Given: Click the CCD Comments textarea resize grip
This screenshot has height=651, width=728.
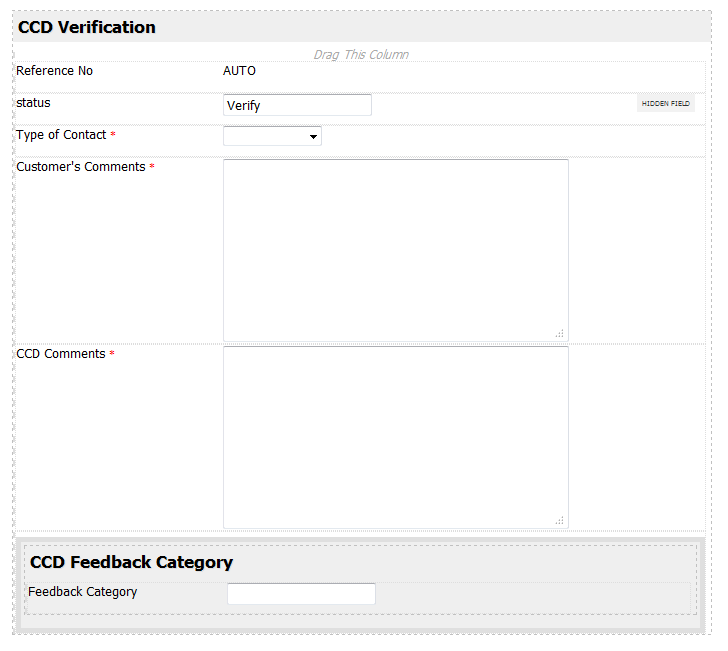Looking at the screenshot, I should 560,520.
